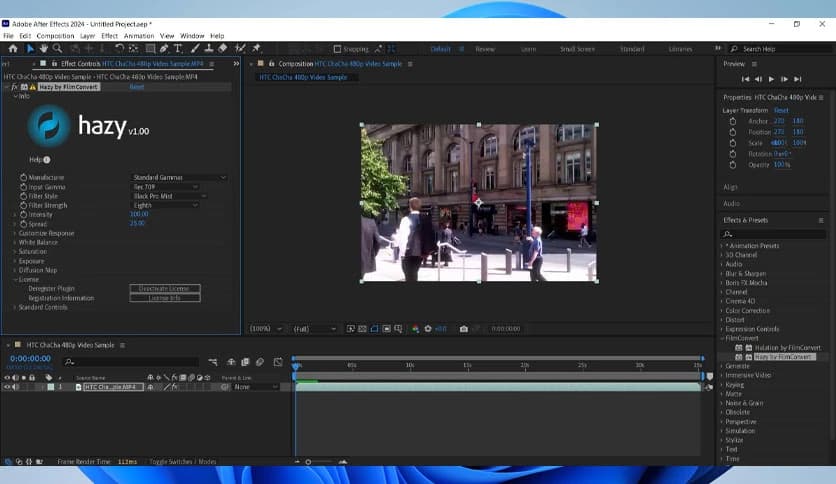The width and height of the screenshot is (836, 484).
Task: Select the Type text tool
Action: coord(178,49)
